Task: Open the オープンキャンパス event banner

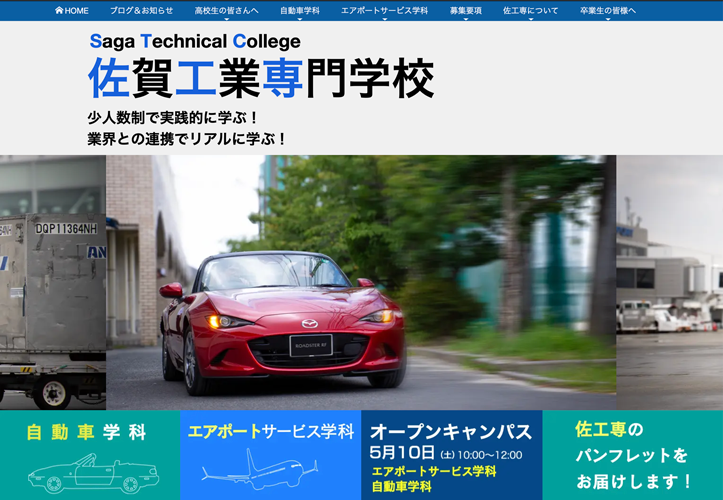Action: pyautogui.click(x=451, y=432)
